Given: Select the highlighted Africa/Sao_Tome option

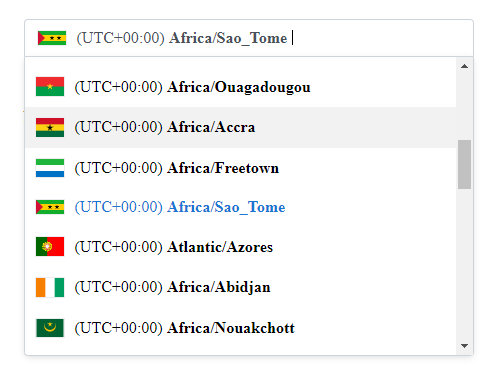Looking at the screenshot, I should (240, 207).
